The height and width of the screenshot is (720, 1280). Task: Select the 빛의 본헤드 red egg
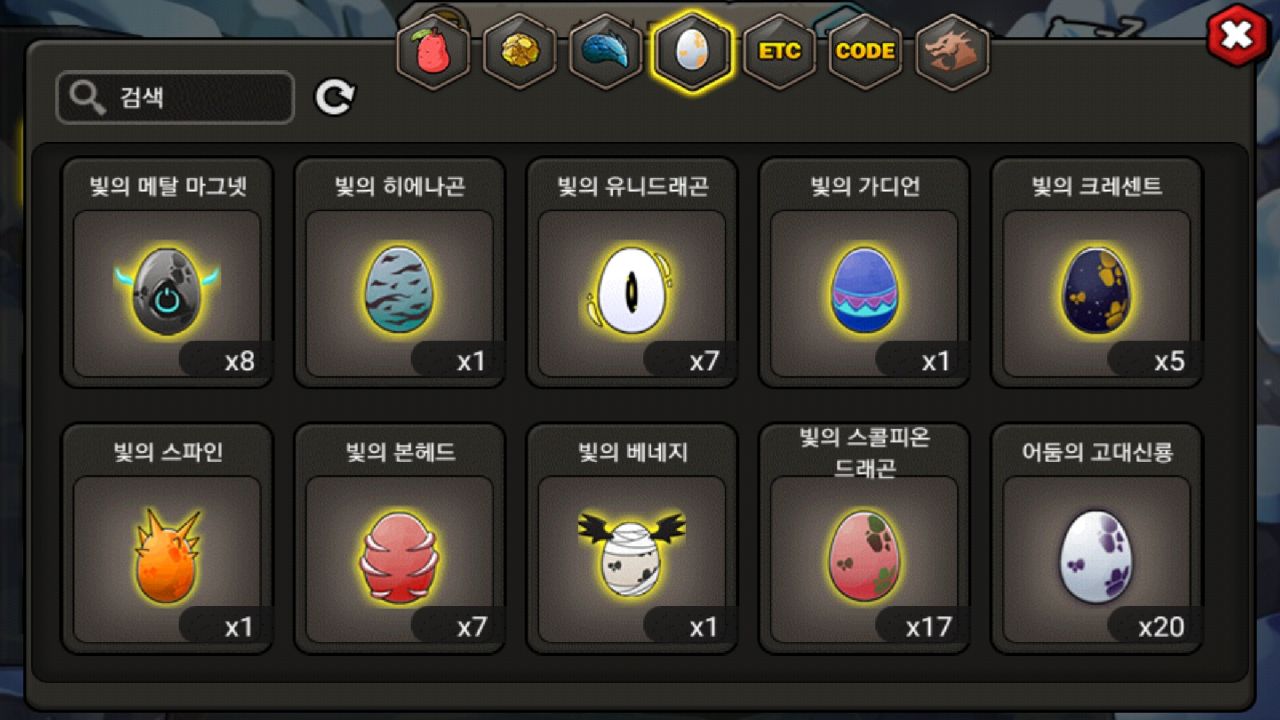[x=399, y=538]
